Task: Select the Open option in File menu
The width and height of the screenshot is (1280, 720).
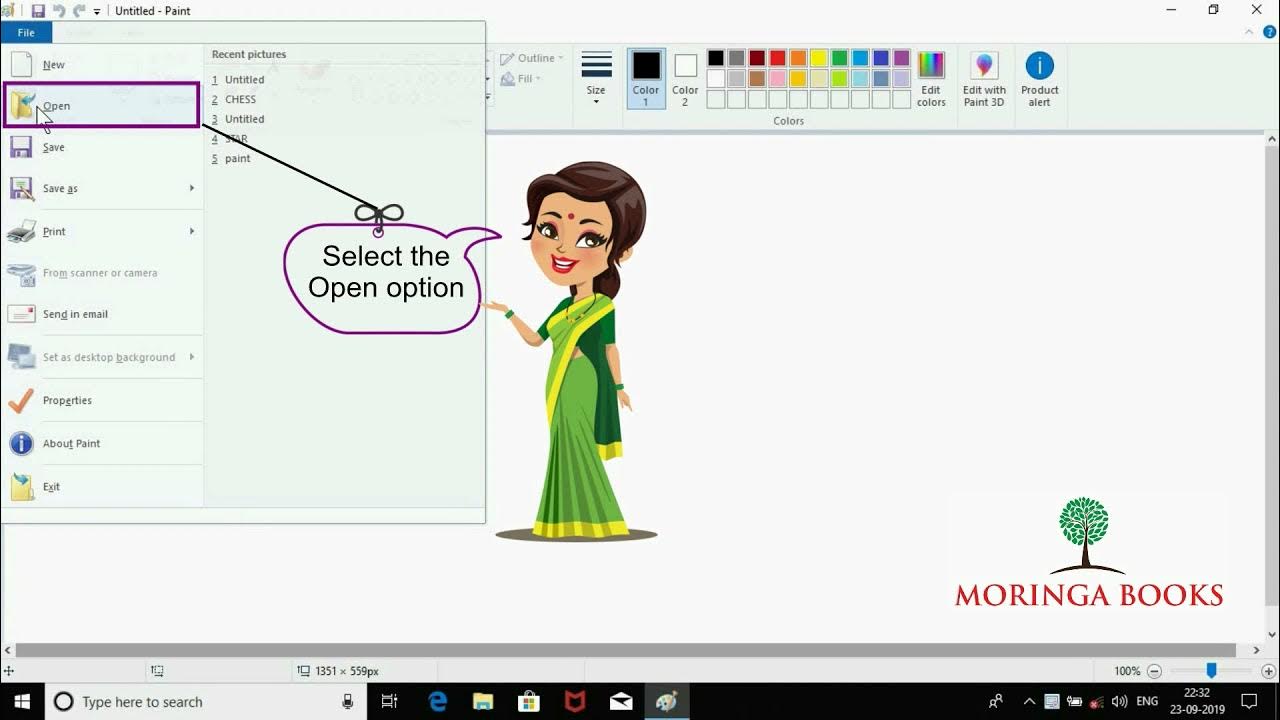Action: (102, 106)
